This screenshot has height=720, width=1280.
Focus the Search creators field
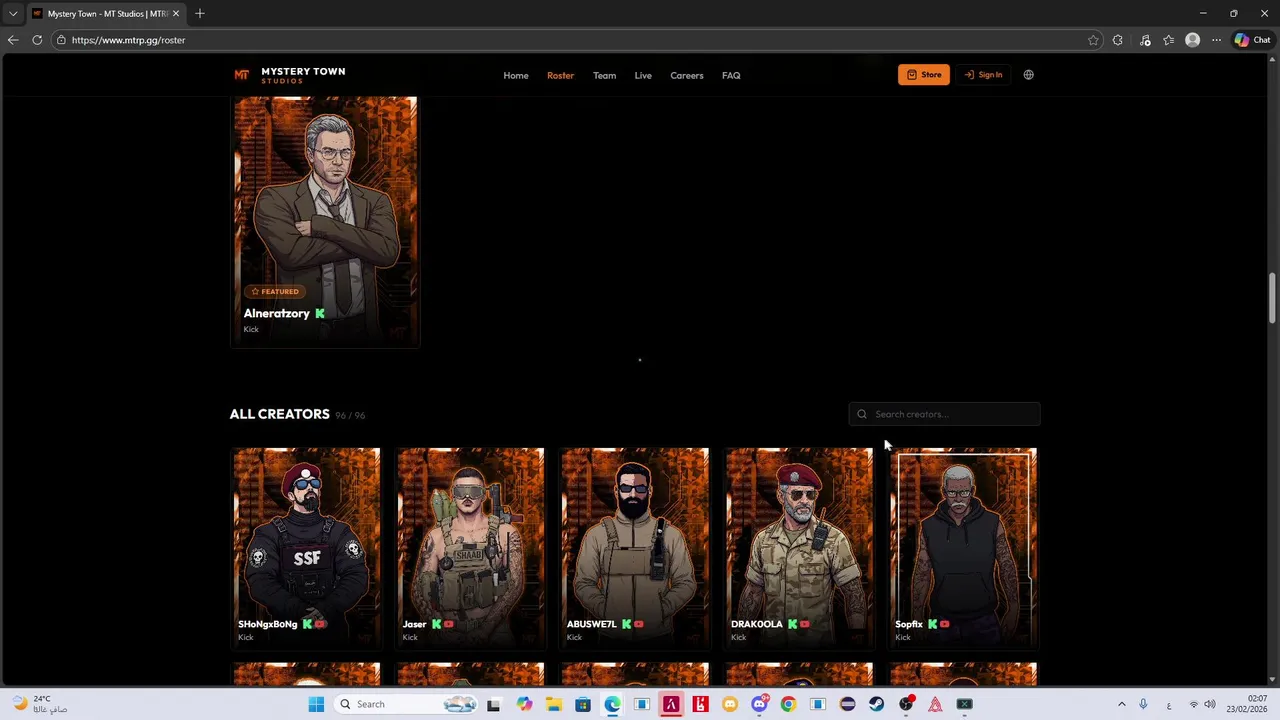tap(944, 414)
